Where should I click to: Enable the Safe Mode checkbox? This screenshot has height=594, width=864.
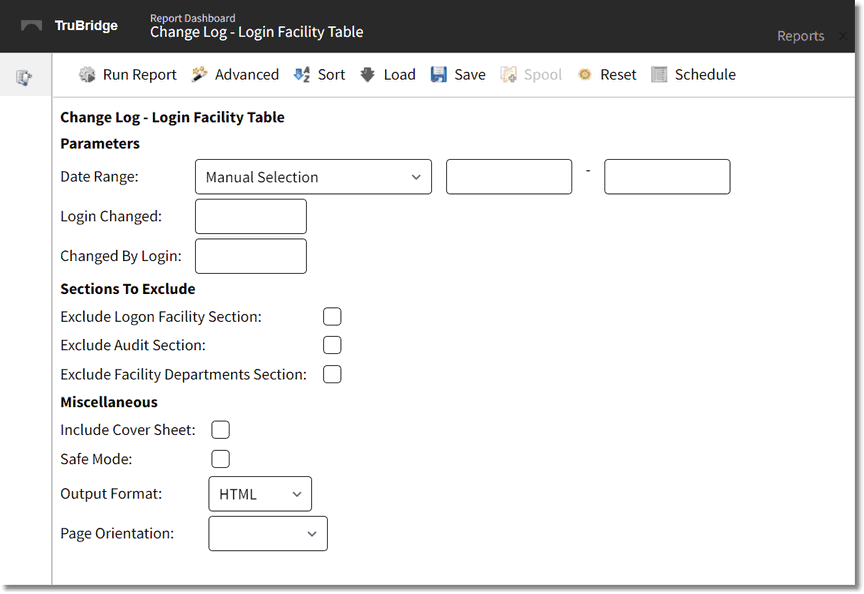coord(220,458)
